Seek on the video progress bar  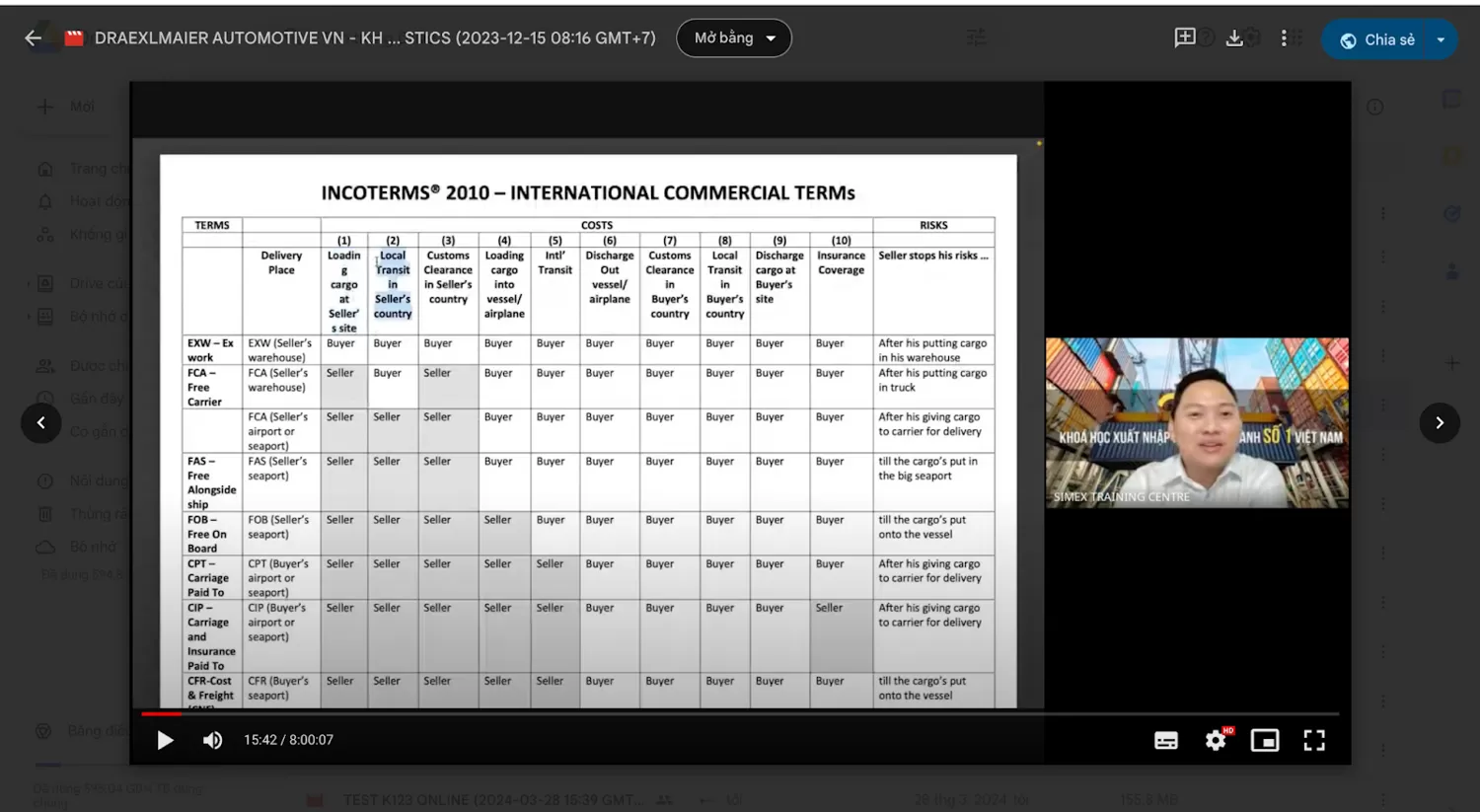click(x=740, y=713)
